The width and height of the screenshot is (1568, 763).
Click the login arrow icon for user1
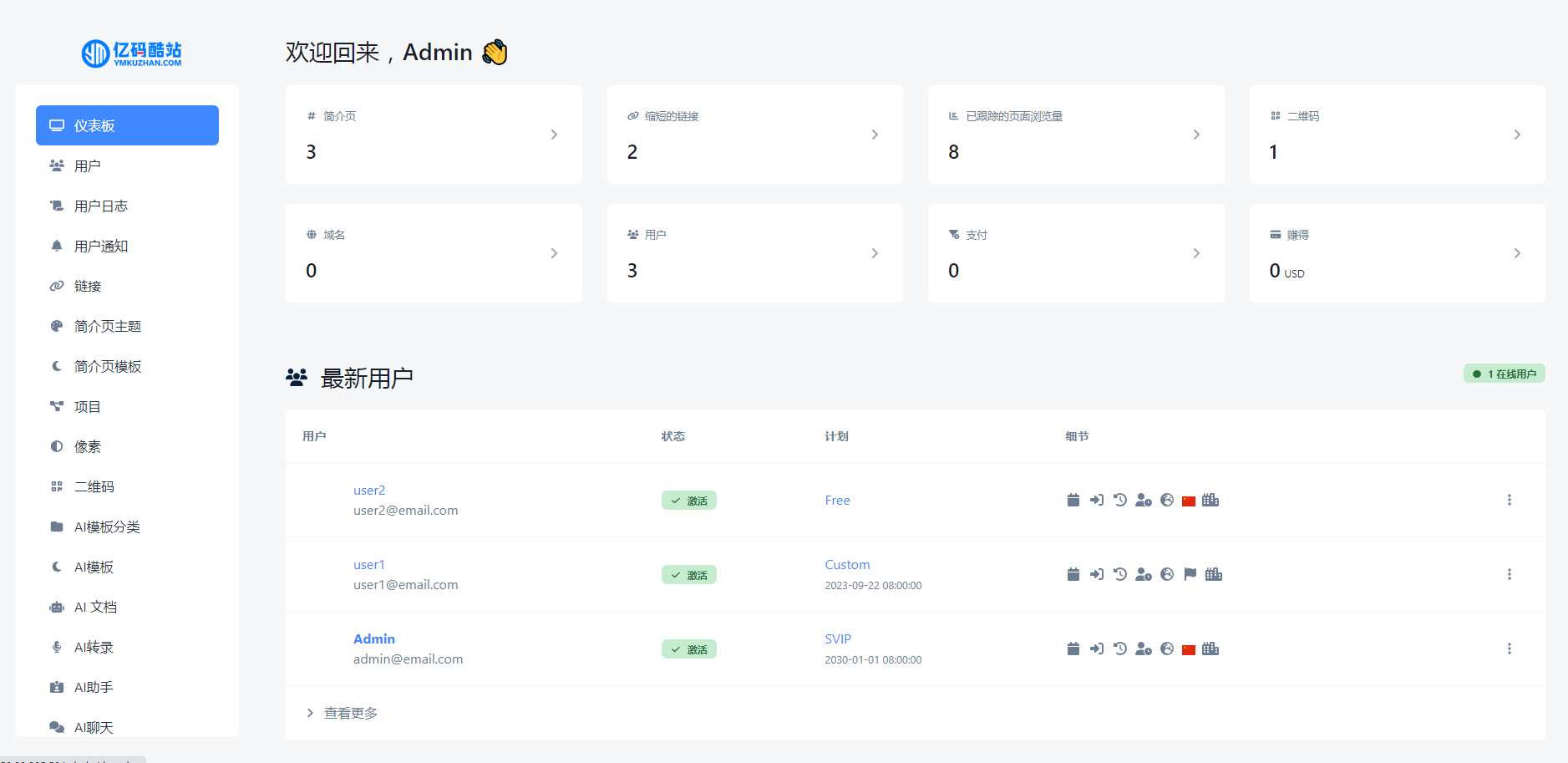click(x=1097, y=574)
